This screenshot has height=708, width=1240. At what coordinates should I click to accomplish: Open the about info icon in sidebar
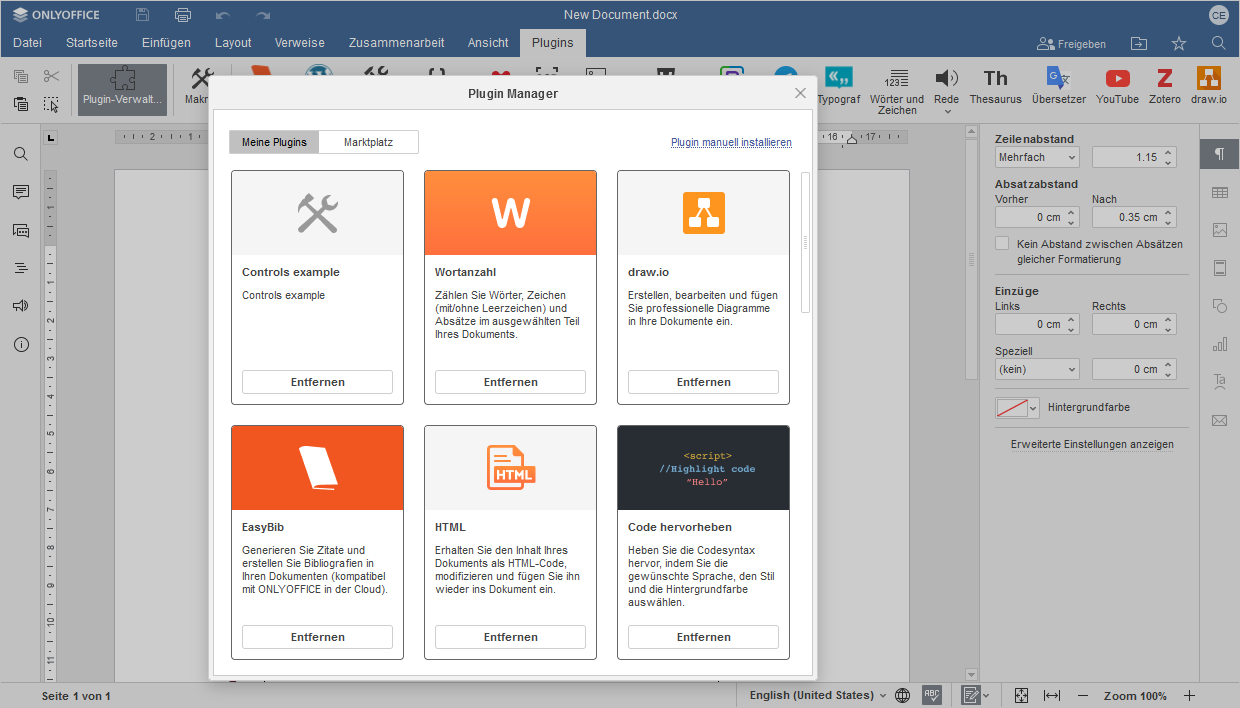pyautogui.click(x=21, y=344)
